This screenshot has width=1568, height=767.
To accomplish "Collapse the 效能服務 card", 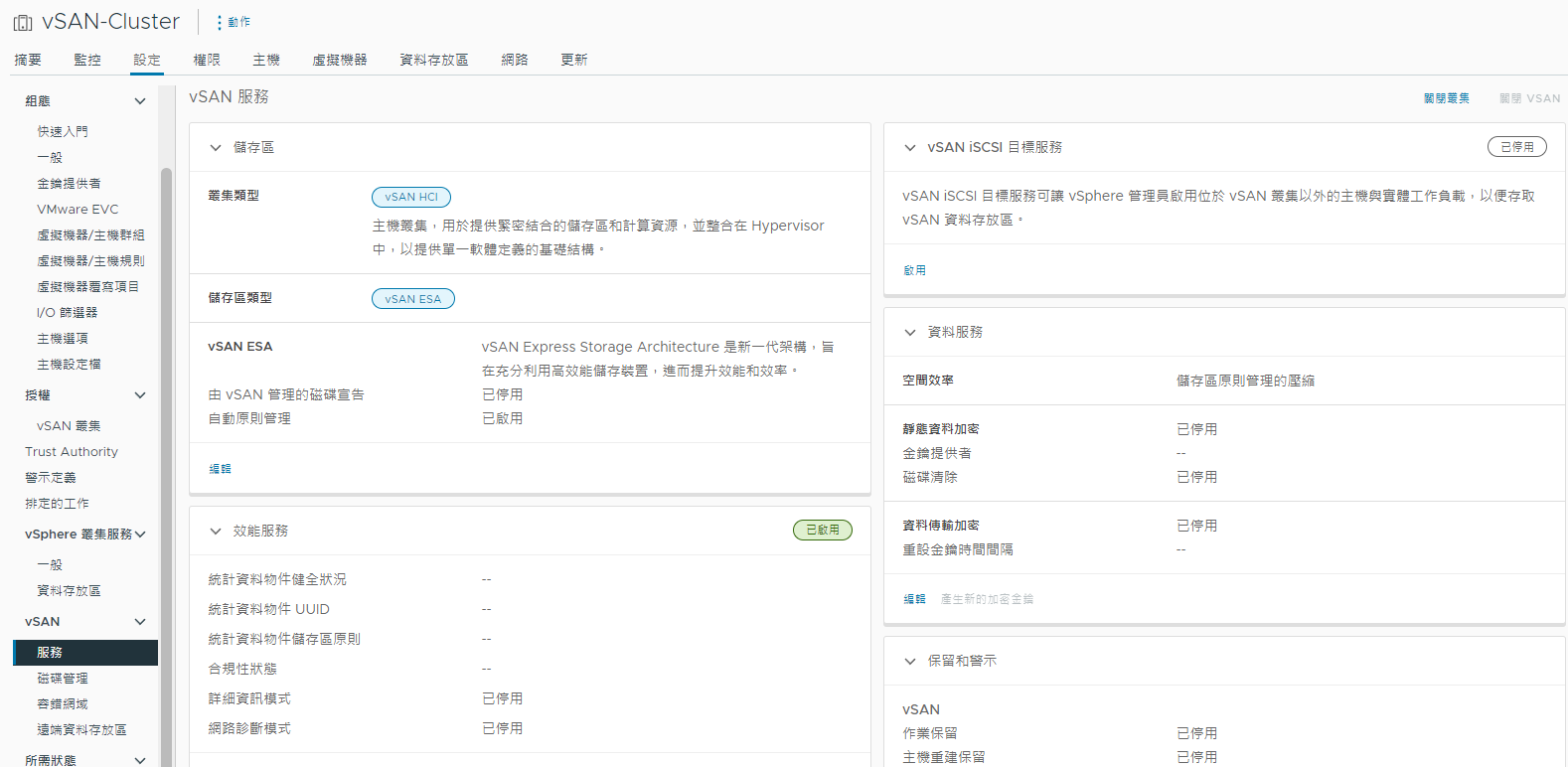I will tap(216, 532).
